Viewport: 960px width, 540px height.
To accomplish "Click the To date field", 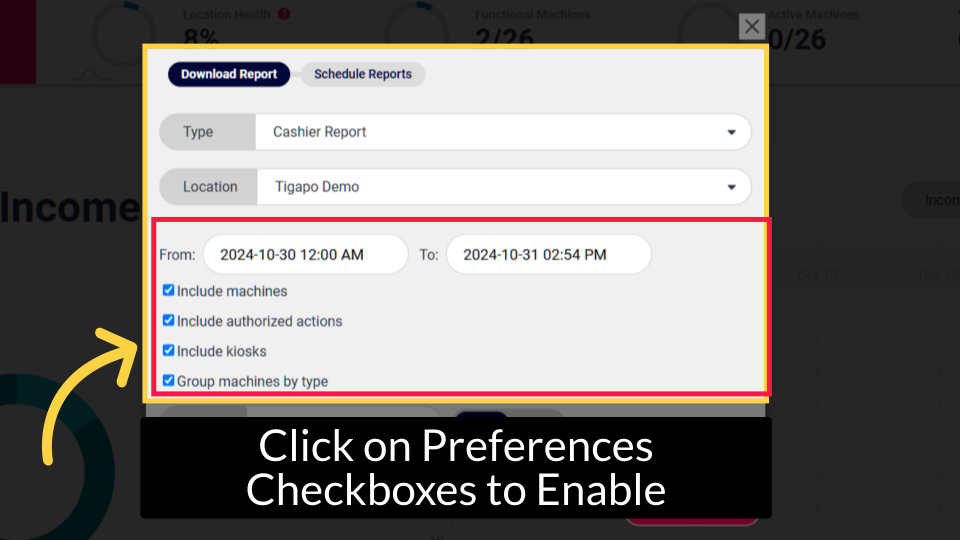I will 549,255.
